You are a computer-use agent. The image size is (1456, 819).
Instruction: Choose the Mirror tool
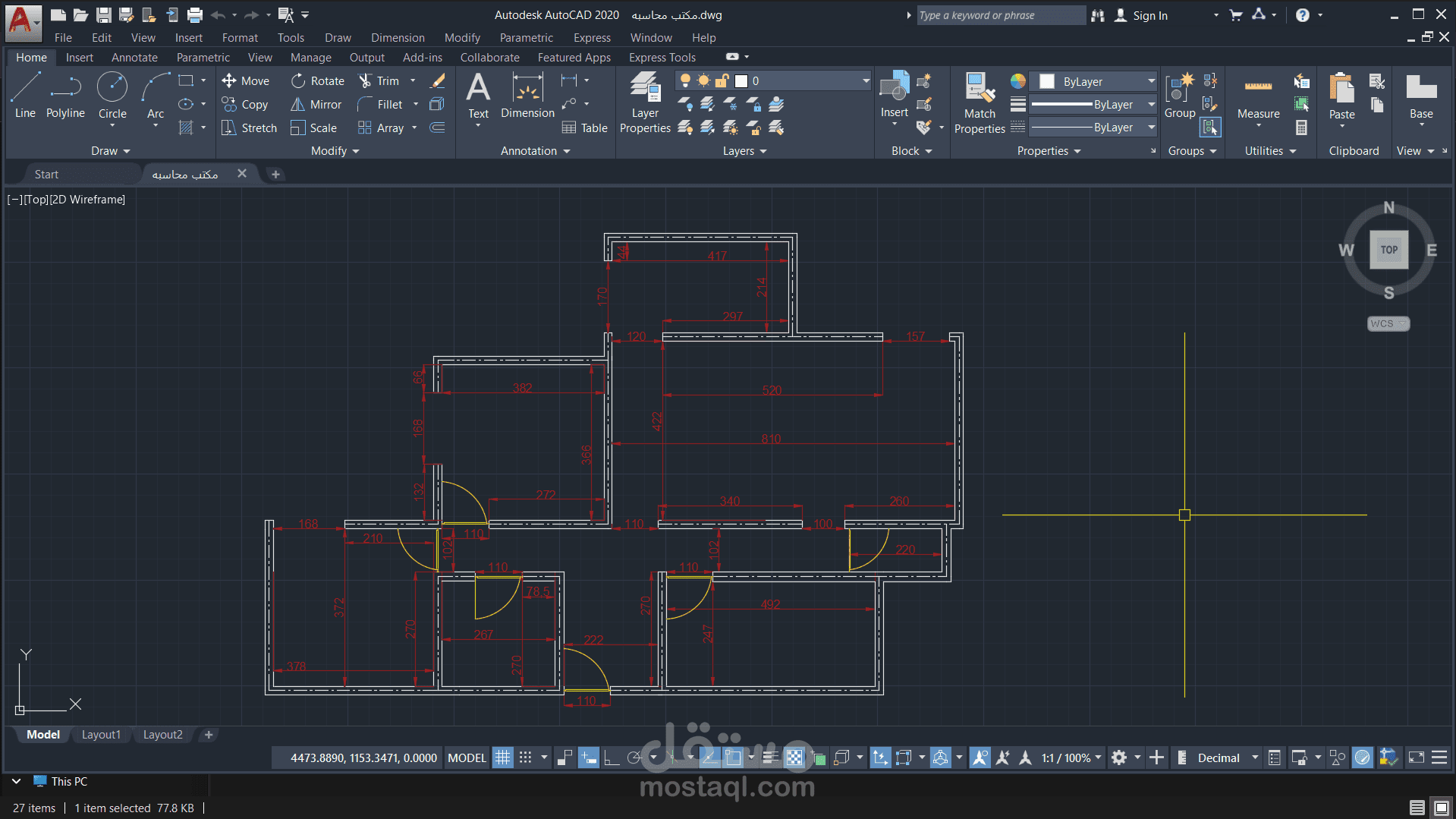click(x=316, y=105)
